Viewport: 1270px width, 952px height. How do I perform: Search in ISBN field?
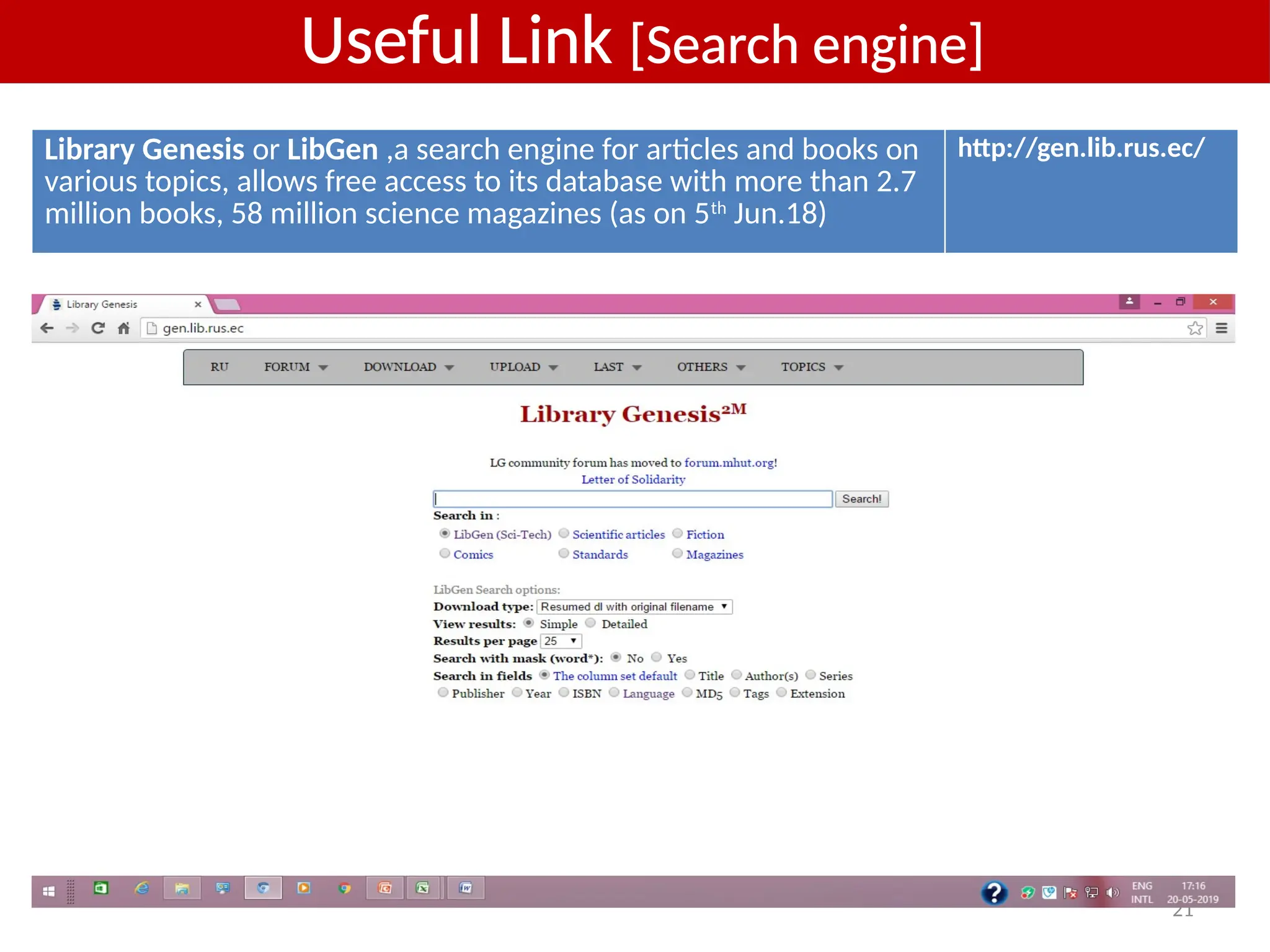[x=564, y=692]
